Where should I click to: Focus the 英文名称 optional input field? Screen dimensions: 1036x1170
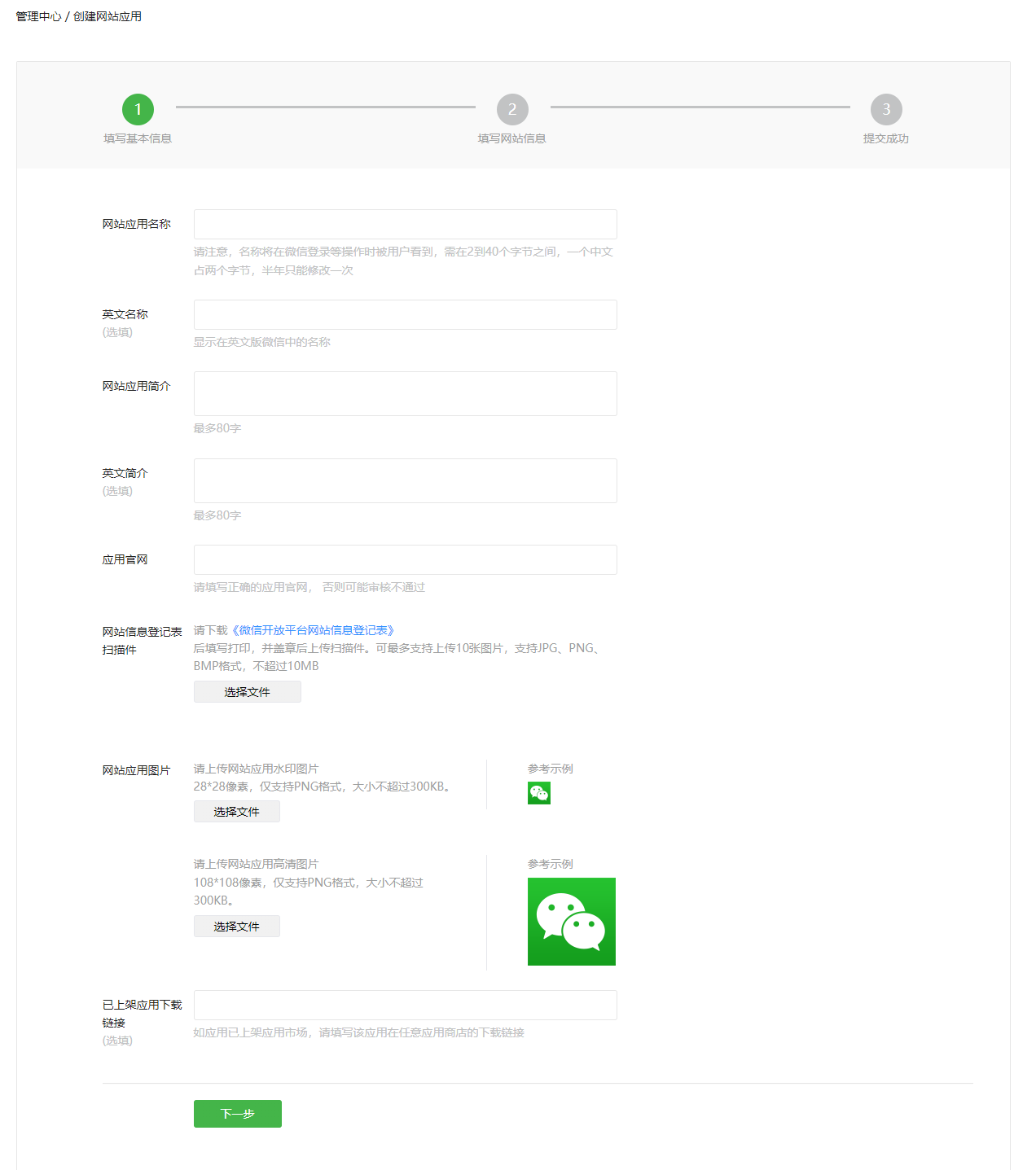coord(405,314)
